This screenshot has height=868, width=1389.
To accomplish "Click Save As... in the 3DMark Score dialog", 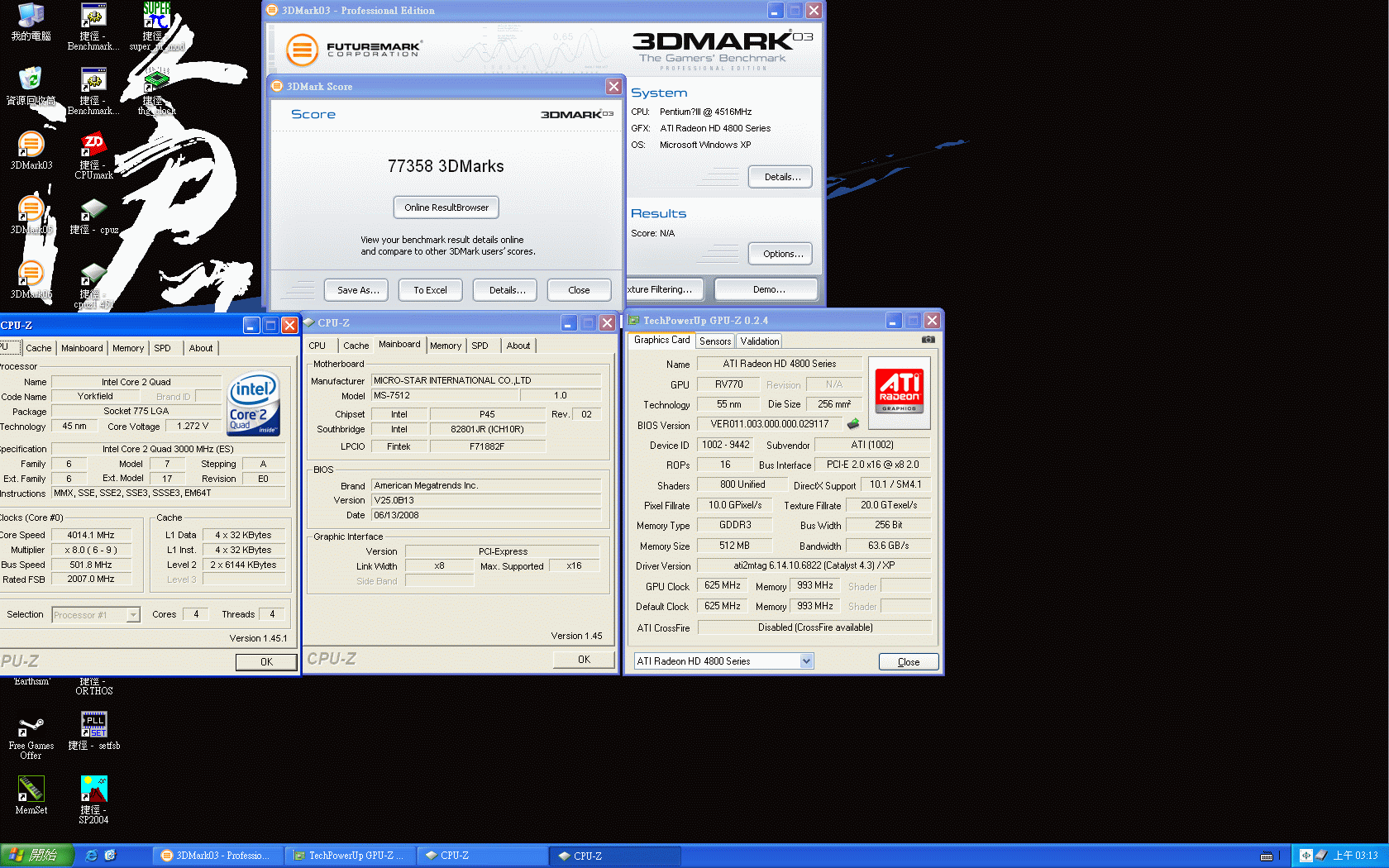I will (x=358, y=290).
